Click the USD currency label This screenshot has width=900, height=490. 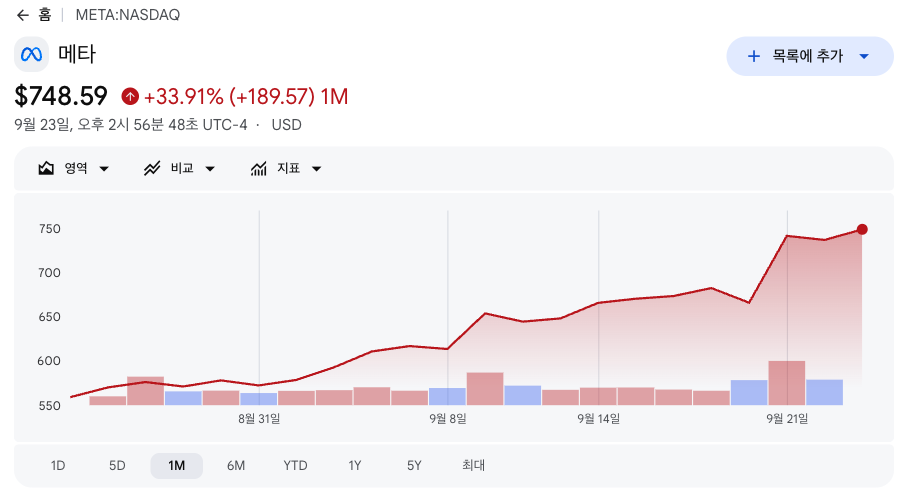click(286, 125)
